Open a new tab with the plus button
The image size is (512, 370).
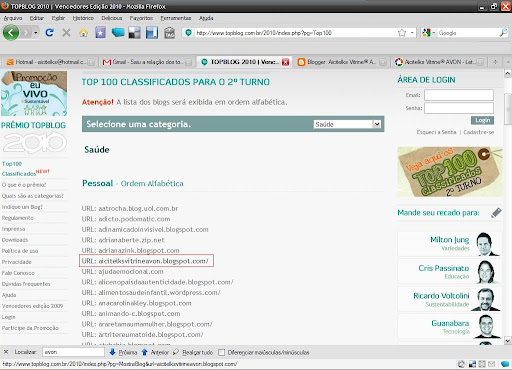pos(495,62)
